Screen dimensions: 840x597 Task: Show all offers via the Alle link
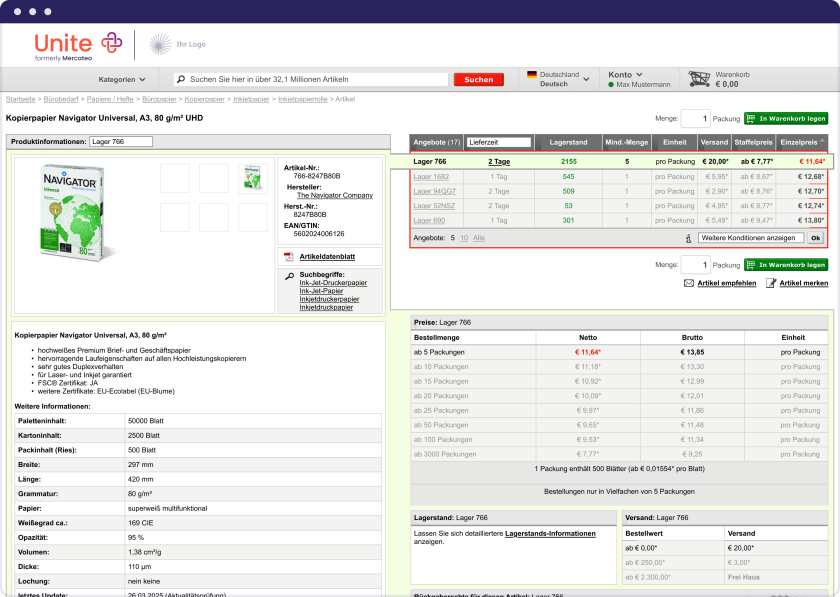click(479, 238)
